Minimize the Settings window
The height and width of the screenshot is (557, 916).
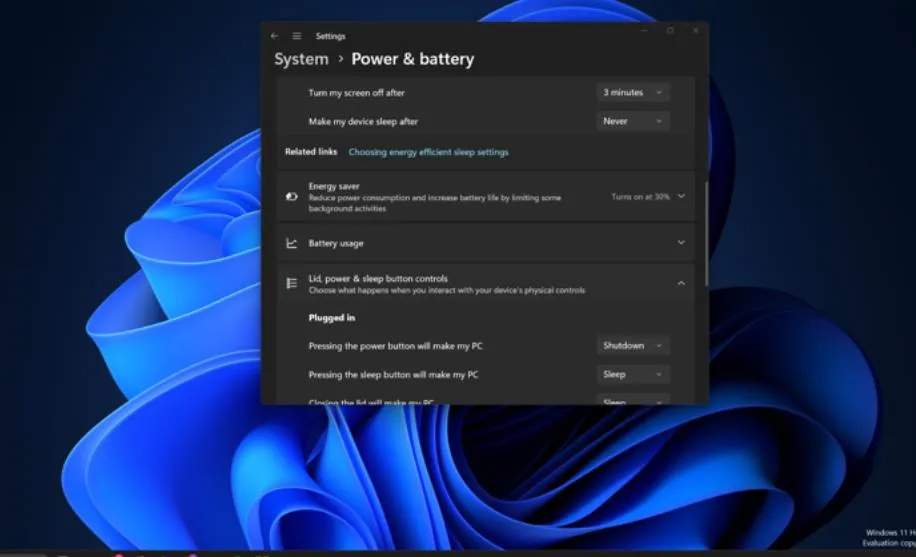(x=644, y=31)
